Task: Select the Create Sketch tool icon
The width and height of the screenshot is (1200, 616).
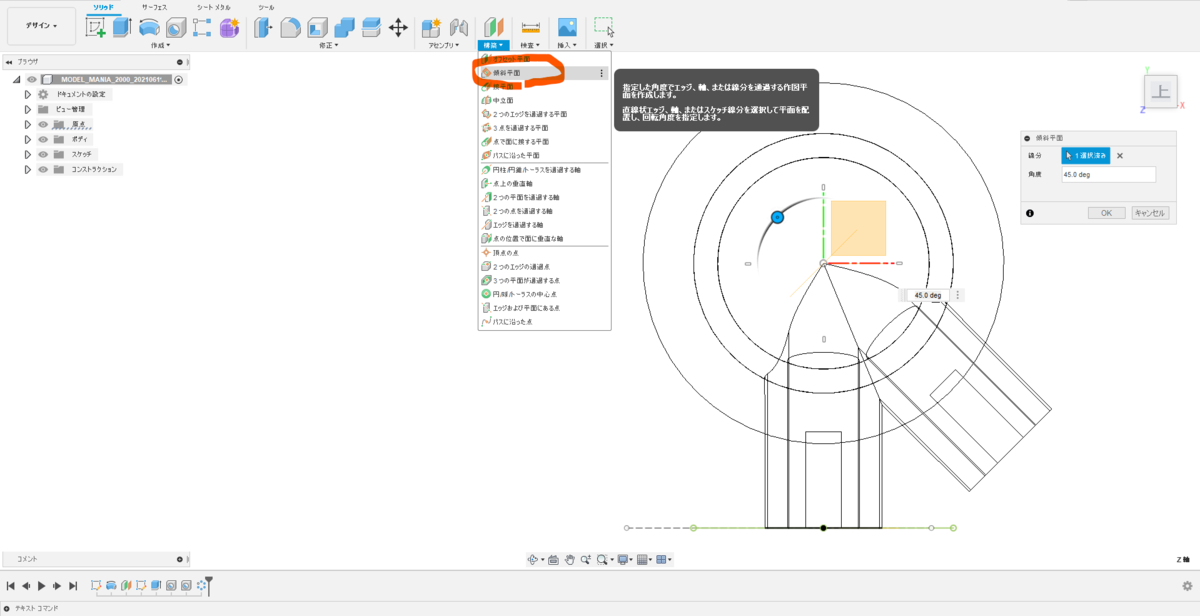Action: [x=96, y=28]
